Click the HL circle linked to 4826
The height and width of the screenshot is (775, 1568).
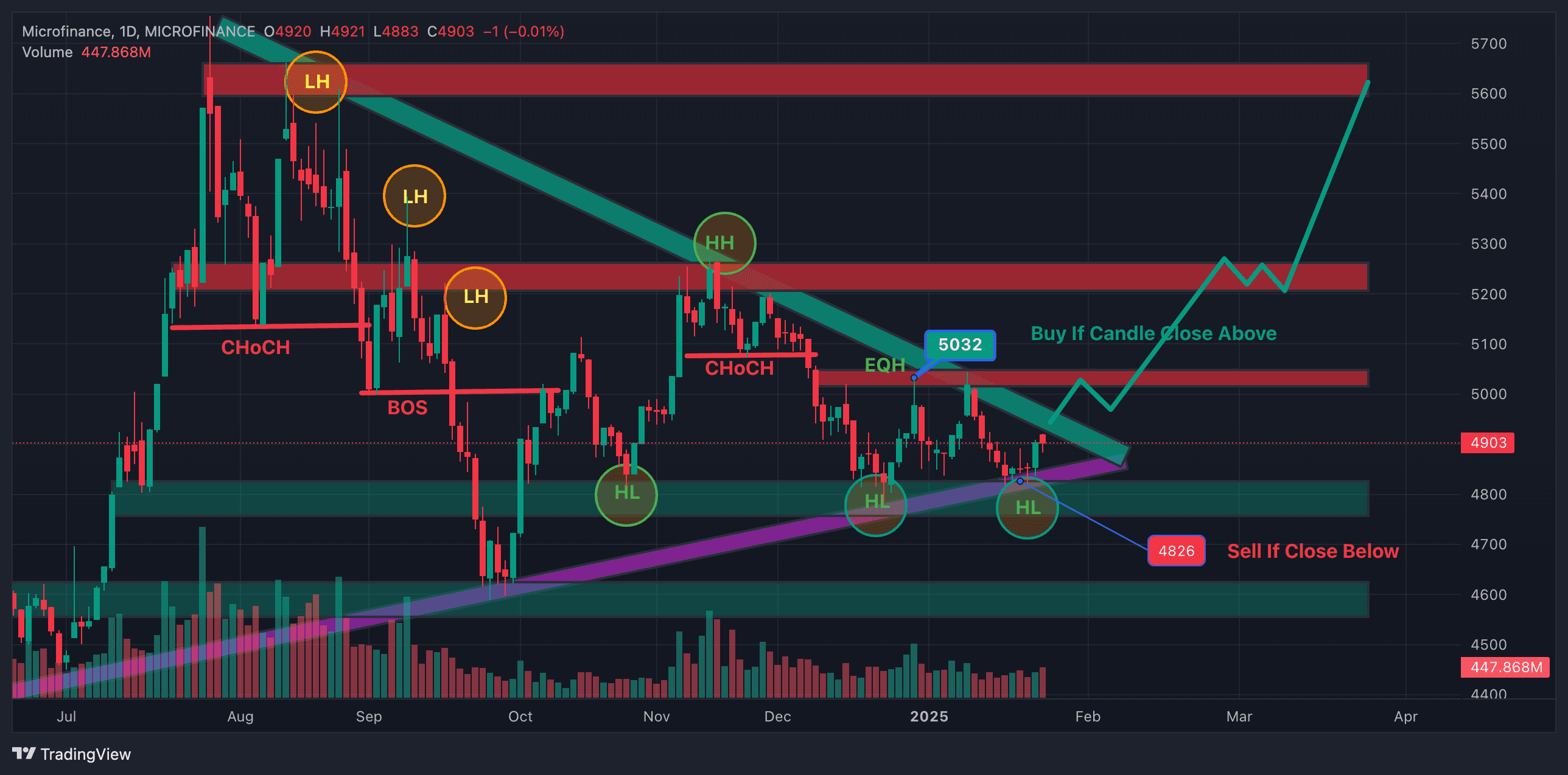1027,507
